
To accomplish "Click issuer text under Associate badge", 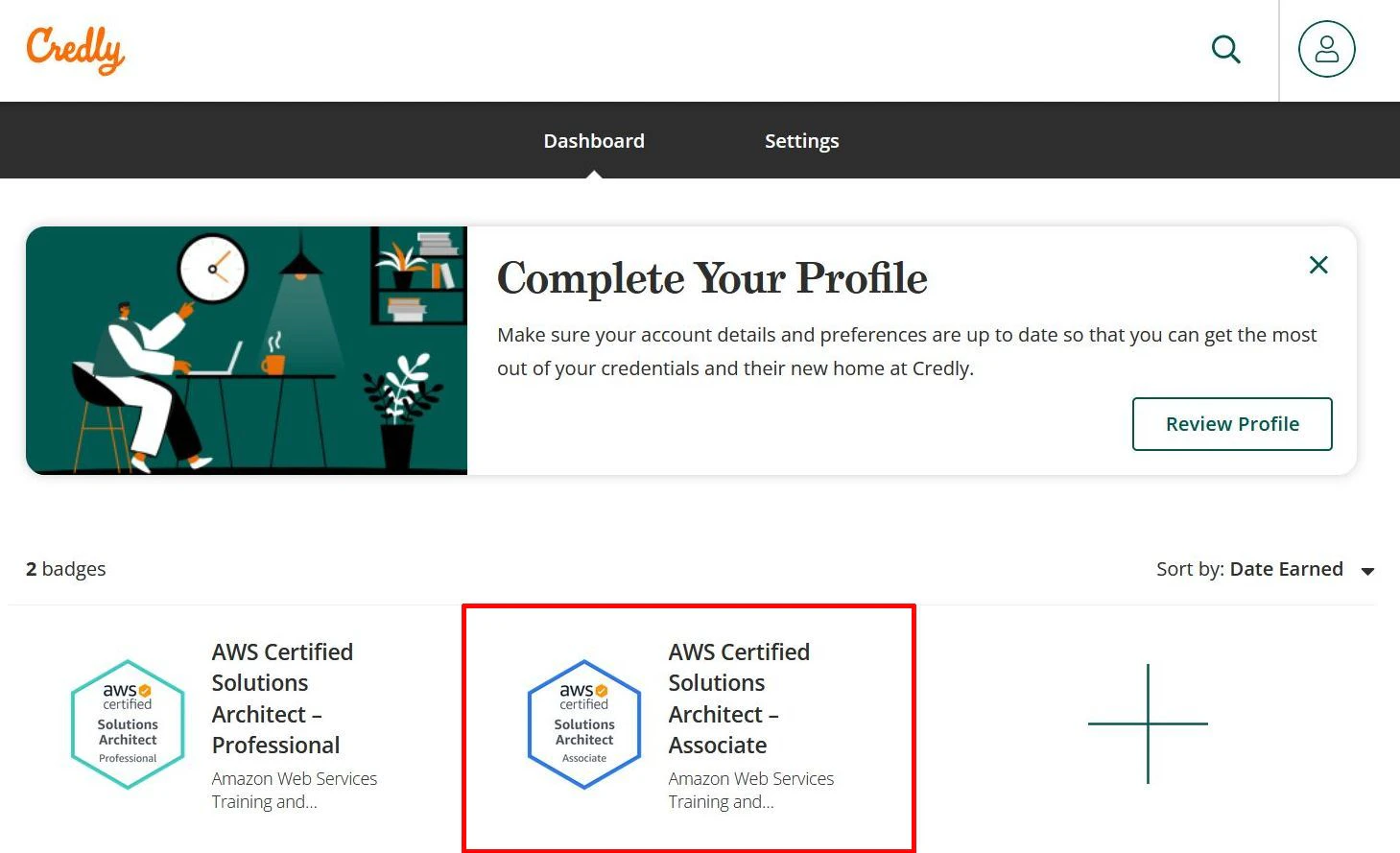I will [x=751, y=790].
